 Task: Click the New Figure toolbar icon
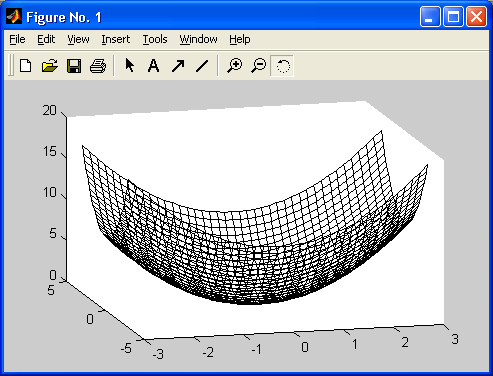point(26,66)
